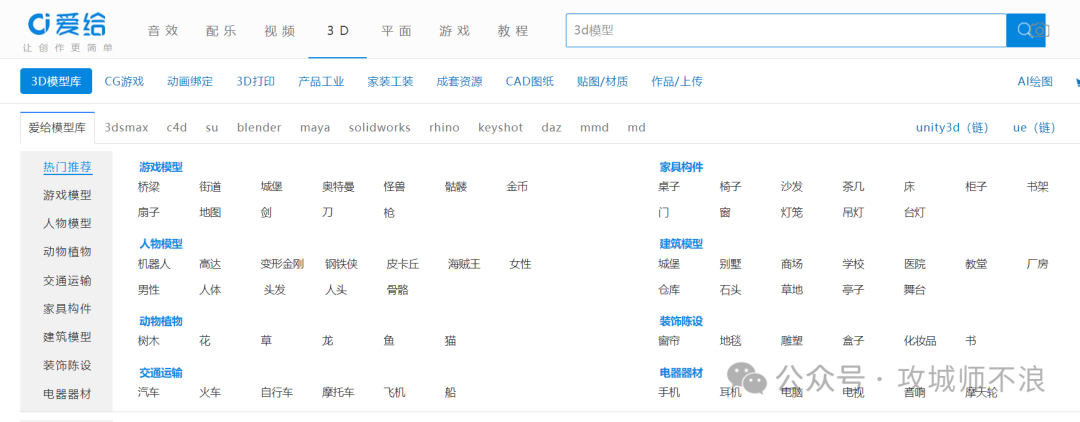Image resolution: width=1080 pixels, height=422 pixels.
Task: Select 交通运输 in the left sidebar
Action: [x=68, y=281]
